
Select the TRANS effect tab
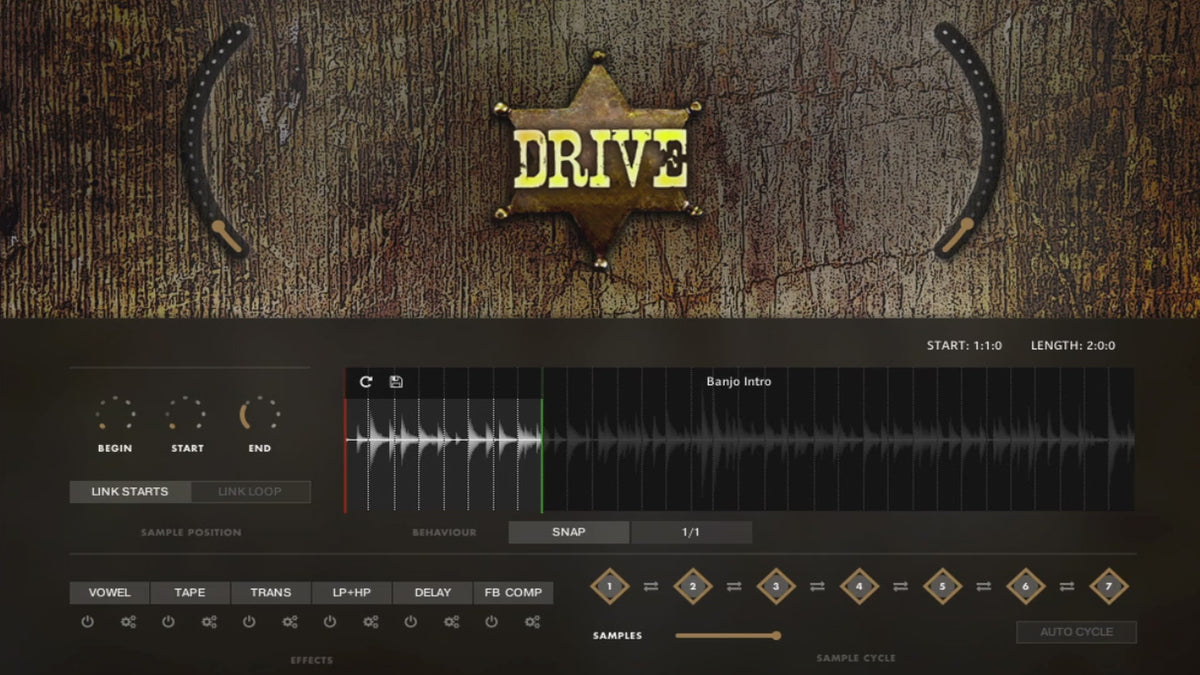pyautogui.click(x=270, y=593)
